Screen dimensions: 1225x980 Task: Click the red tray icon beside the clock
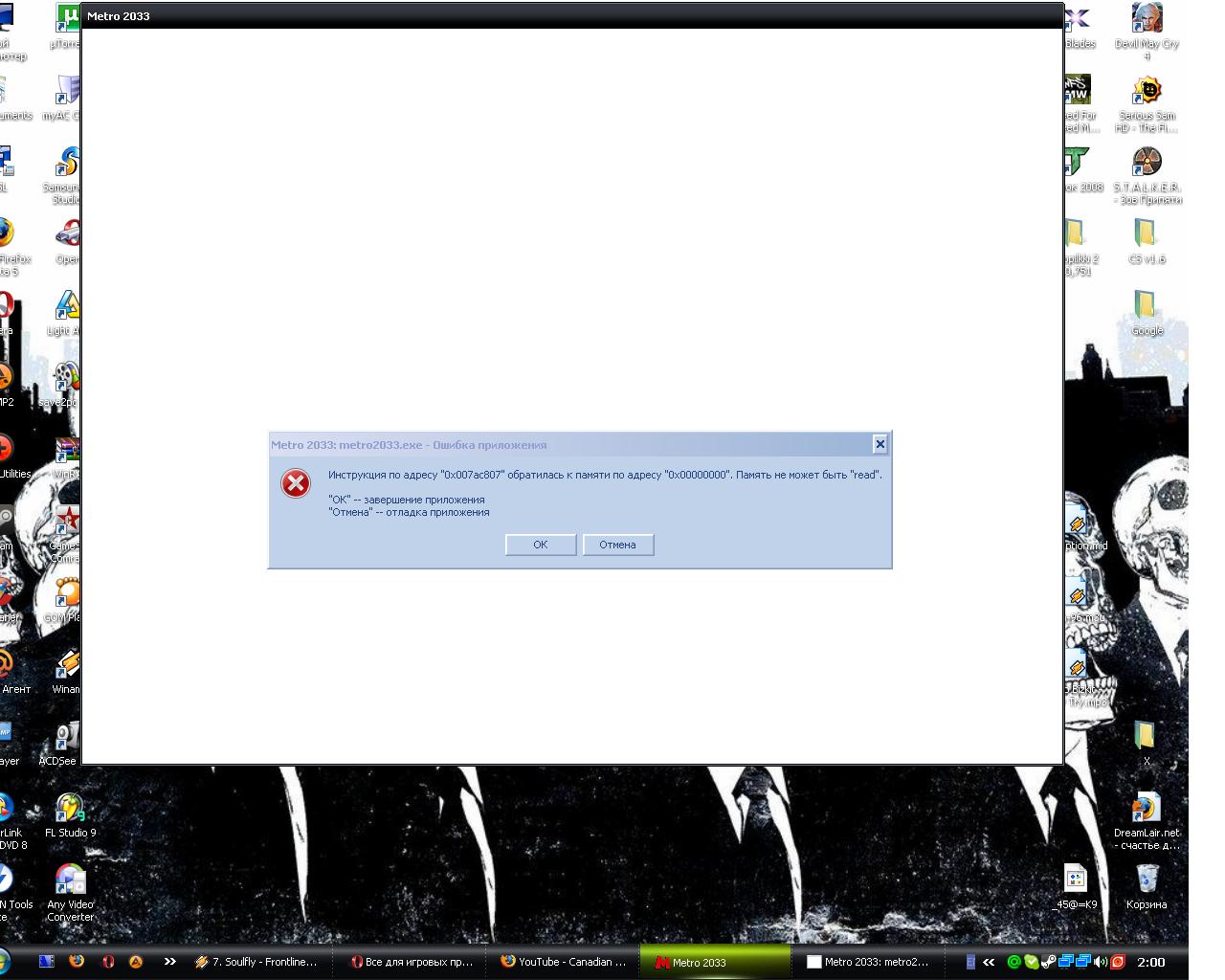[1117, 962]
